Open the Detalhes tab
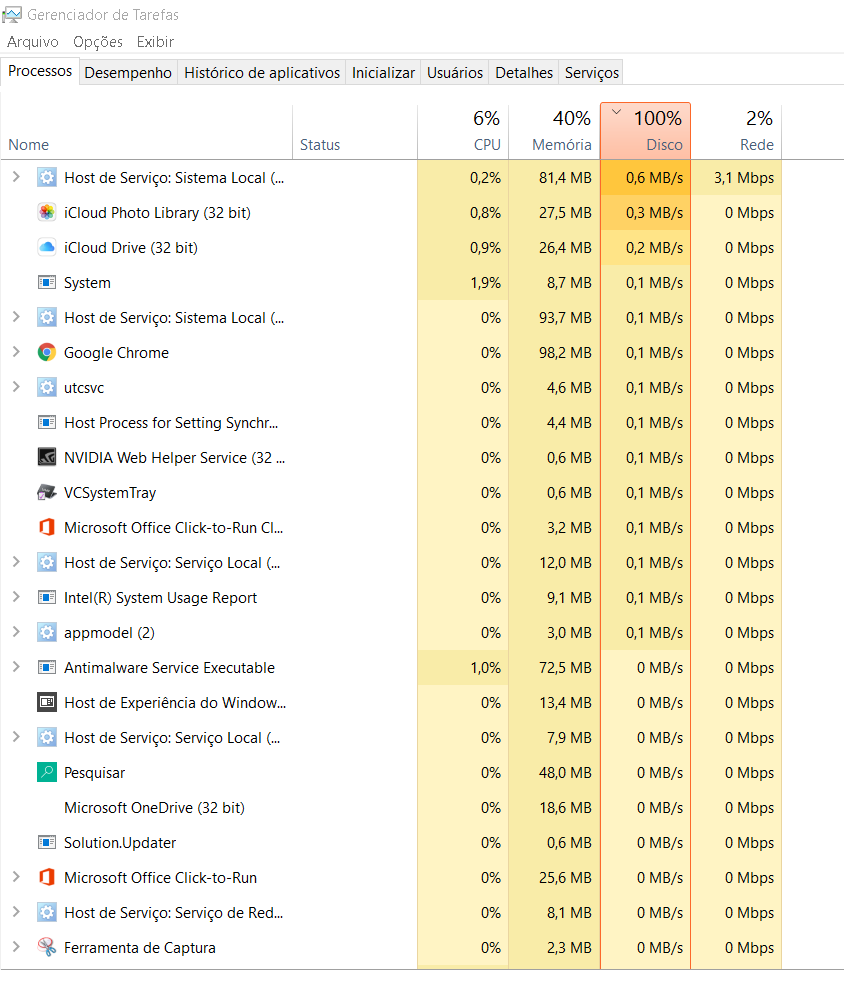 (x=524, y=73)
